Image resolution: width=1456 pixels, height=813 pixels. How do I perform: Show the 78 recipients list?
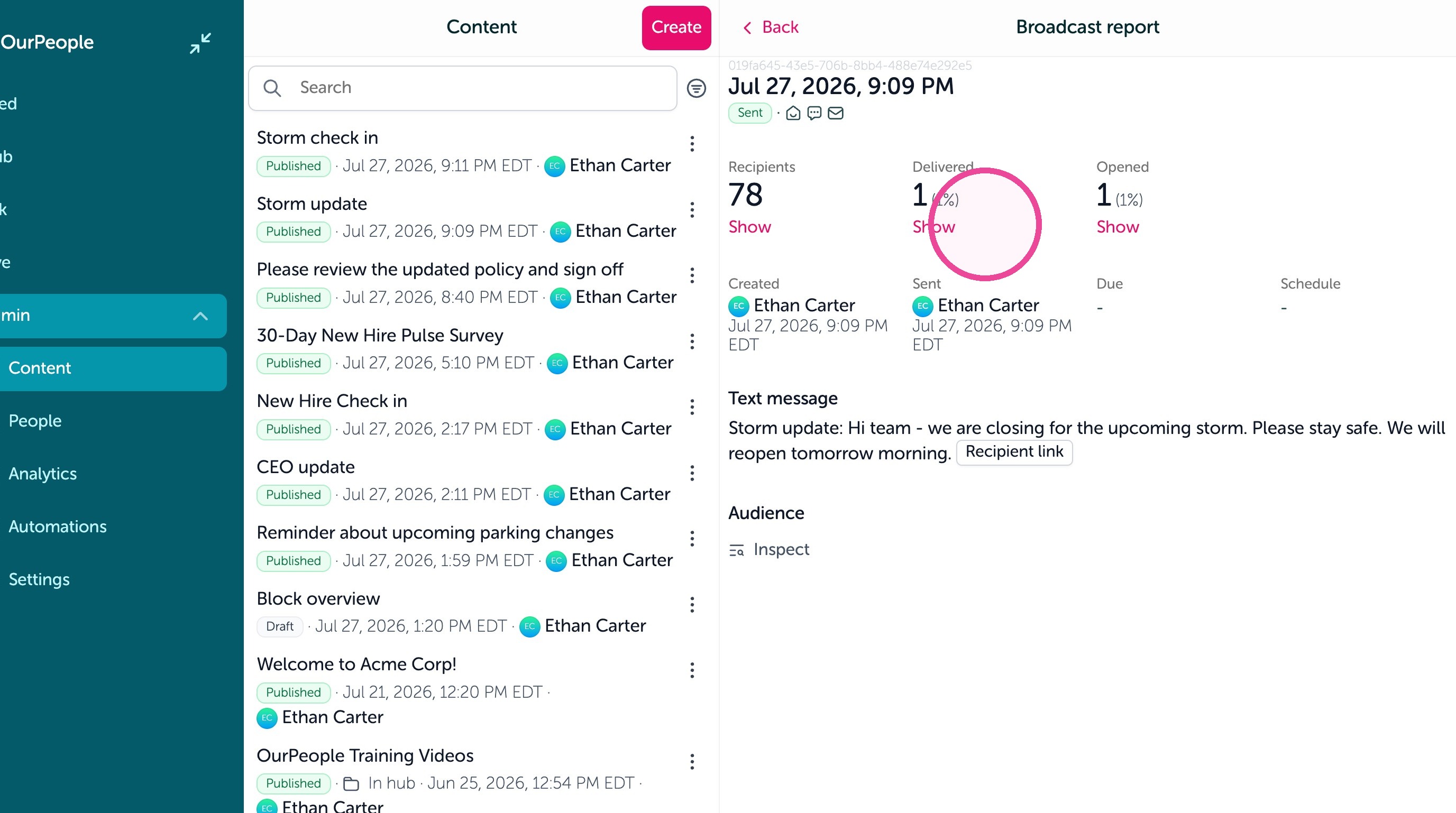(x=749, y=227)
